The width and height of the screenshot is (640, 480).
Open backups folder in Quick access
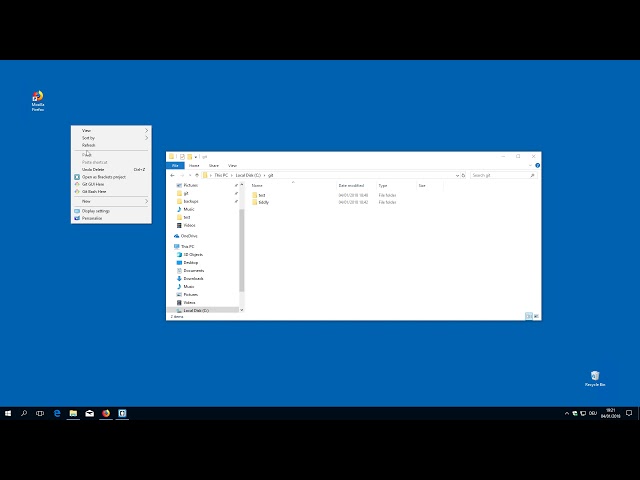(188, 201)
